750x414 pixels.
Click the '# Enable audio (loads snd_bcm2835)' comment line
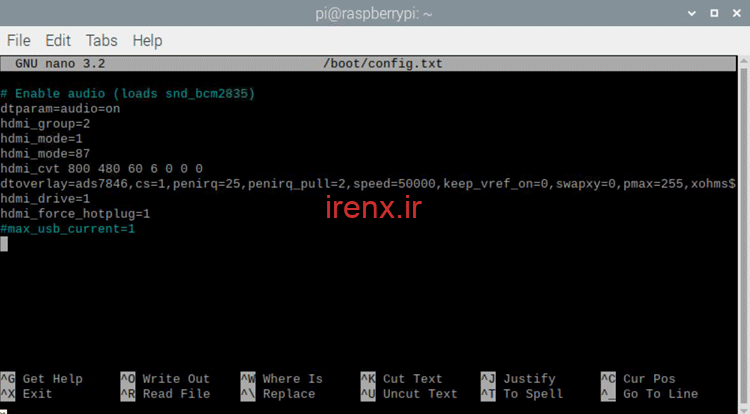click(x=128, y=94)
